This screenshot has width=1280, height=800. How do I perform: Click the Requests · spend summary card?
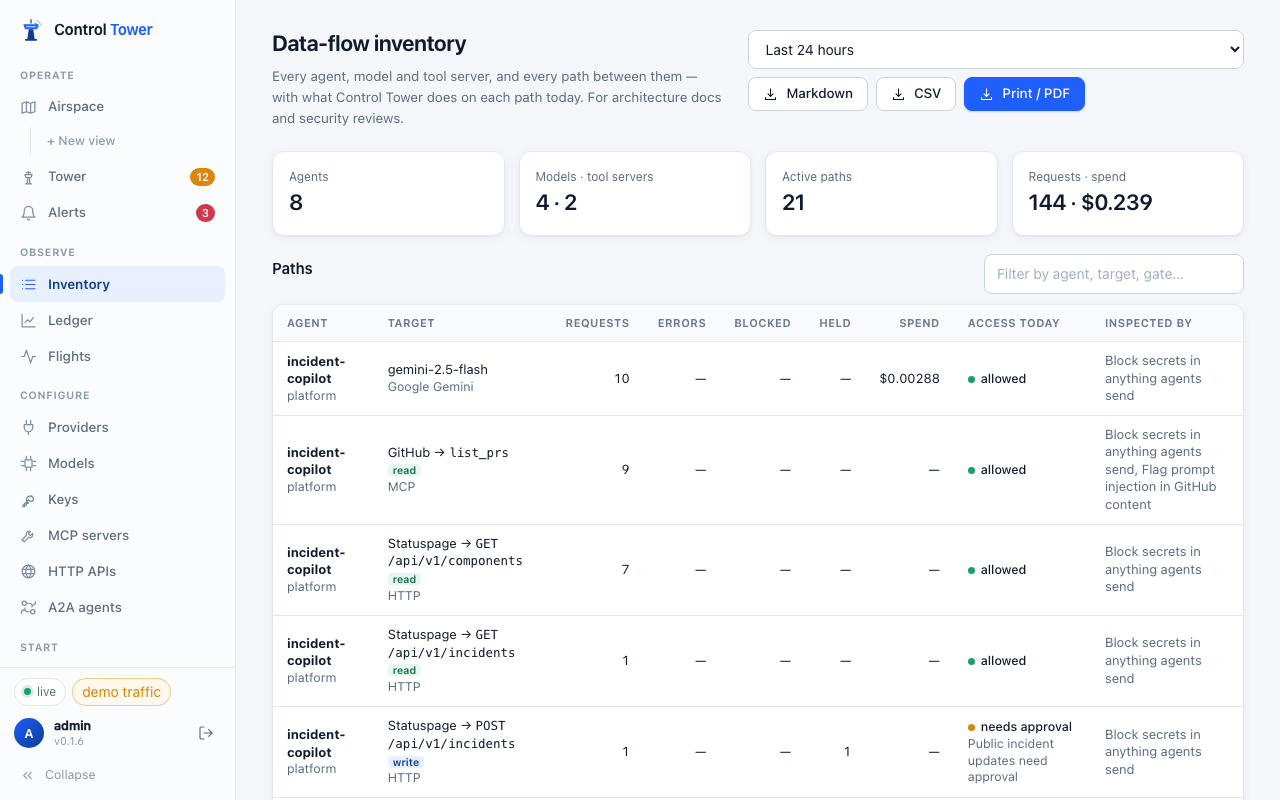1128,193
